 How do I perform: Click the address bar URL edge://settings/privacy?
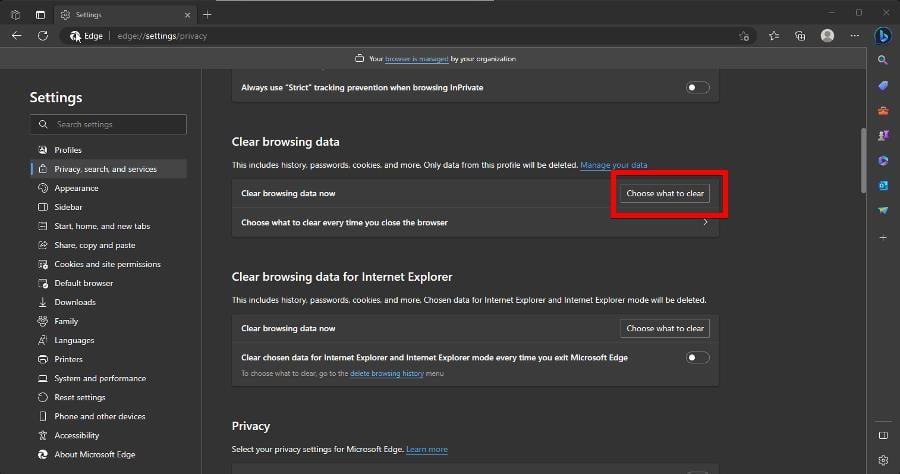(x=162, y=36)
